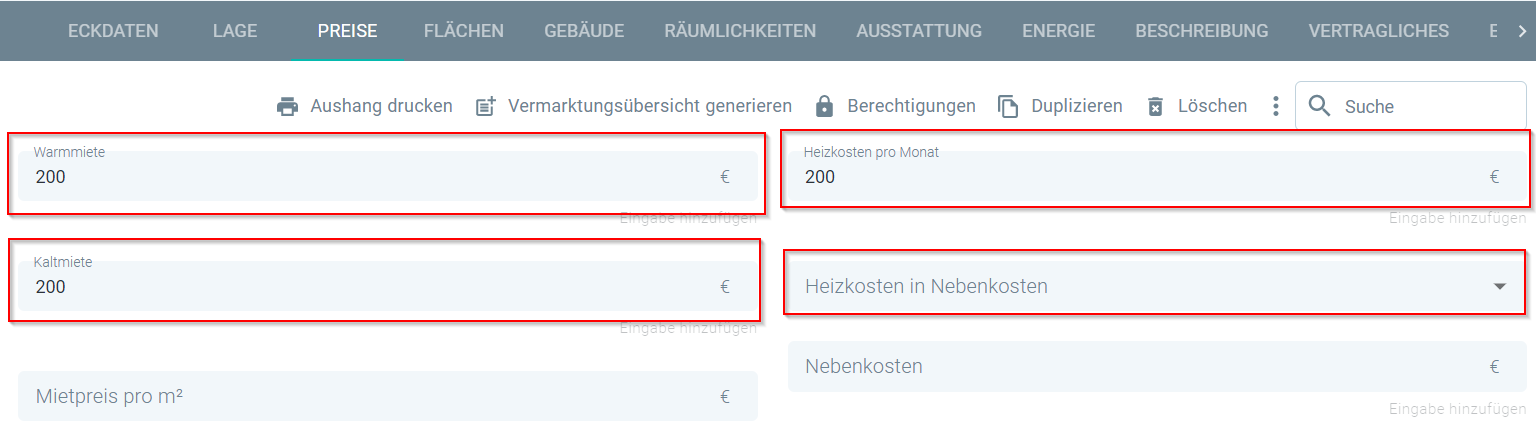Switch to the Eckdaten tab
The image size is (1536, 432).
[113, 31]
